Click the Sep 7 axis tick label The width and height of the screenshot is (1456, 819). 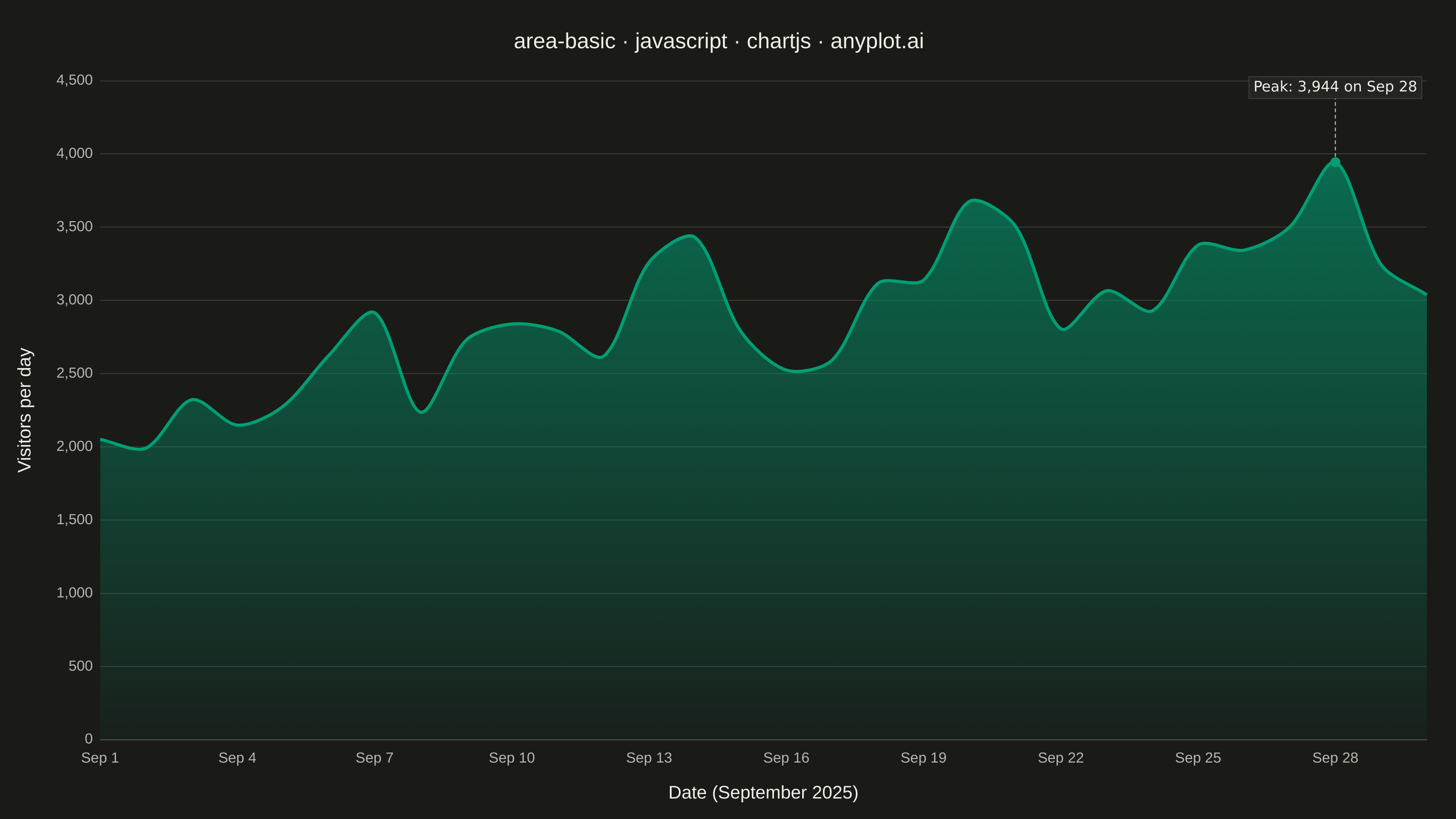[x=375, y=758]
